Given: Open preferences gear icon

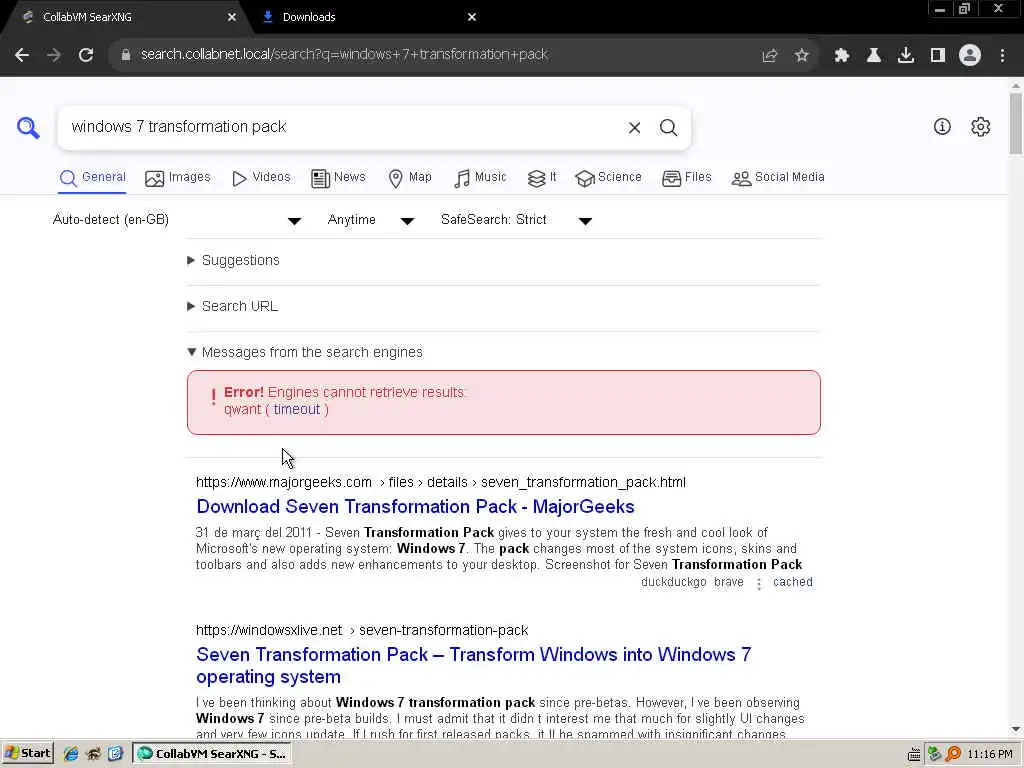Looking at the screenshot, I should click(x=980, y=127).
